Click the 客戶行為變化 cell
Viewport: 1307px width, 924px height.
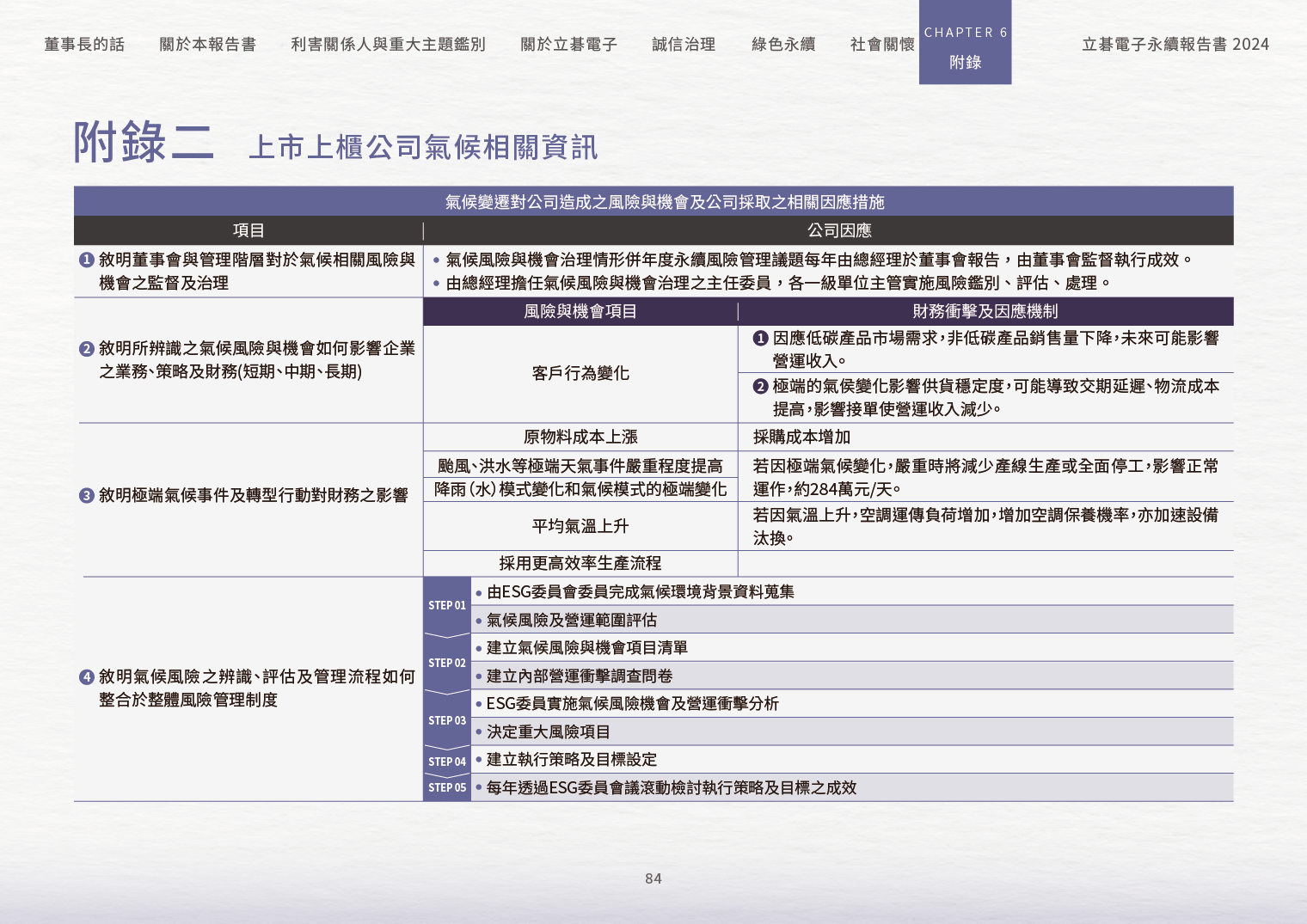click(x=580, y=373)
